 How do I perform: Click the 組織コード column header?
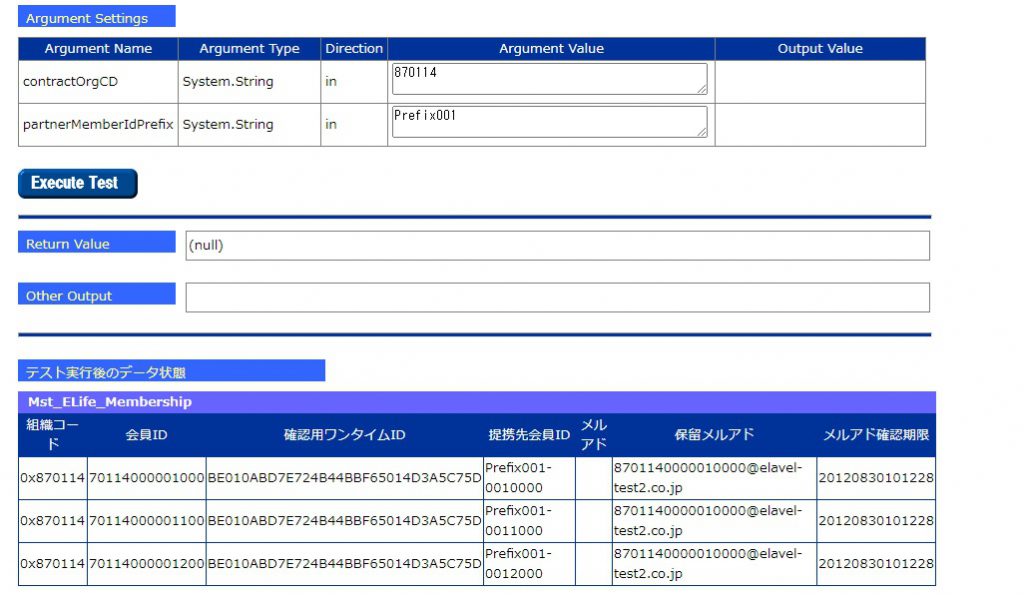(52, 435)
